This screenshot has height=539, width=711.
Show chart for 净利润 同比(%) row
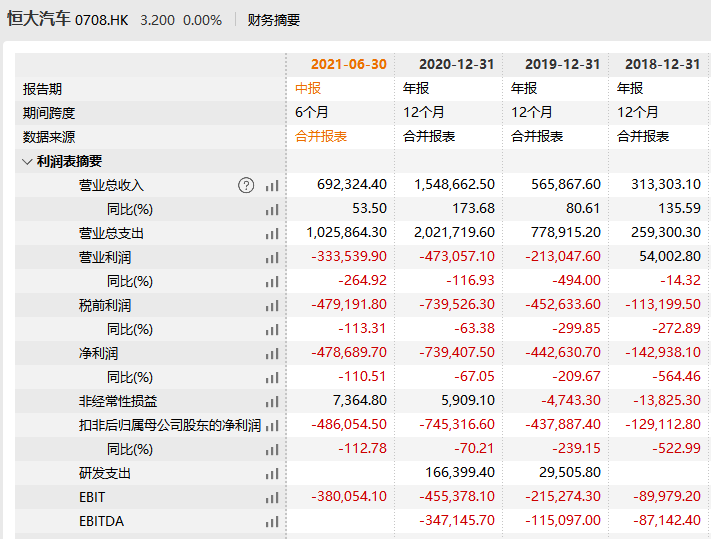(272, 378)
